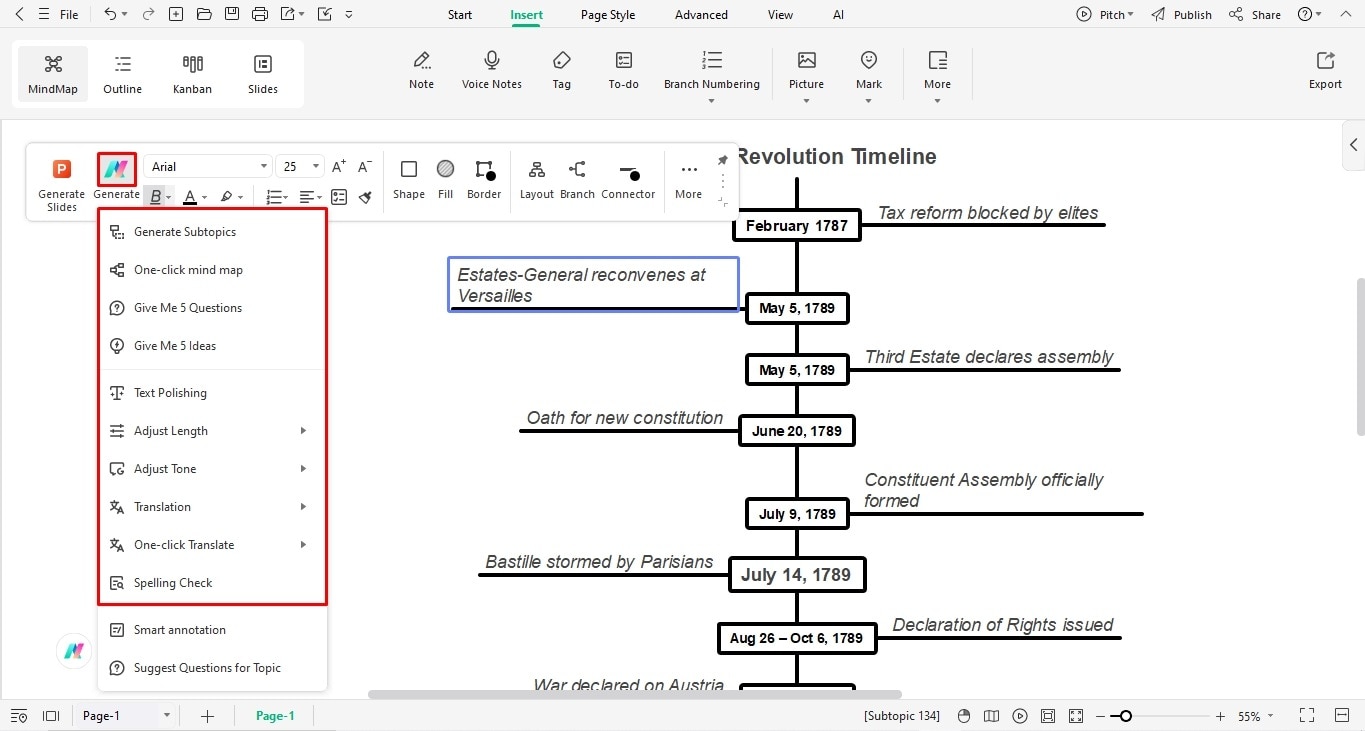The width and height of the screenshot is (1365, 731).
Task: Open the View tab
Action: click(x=780, y=15)
